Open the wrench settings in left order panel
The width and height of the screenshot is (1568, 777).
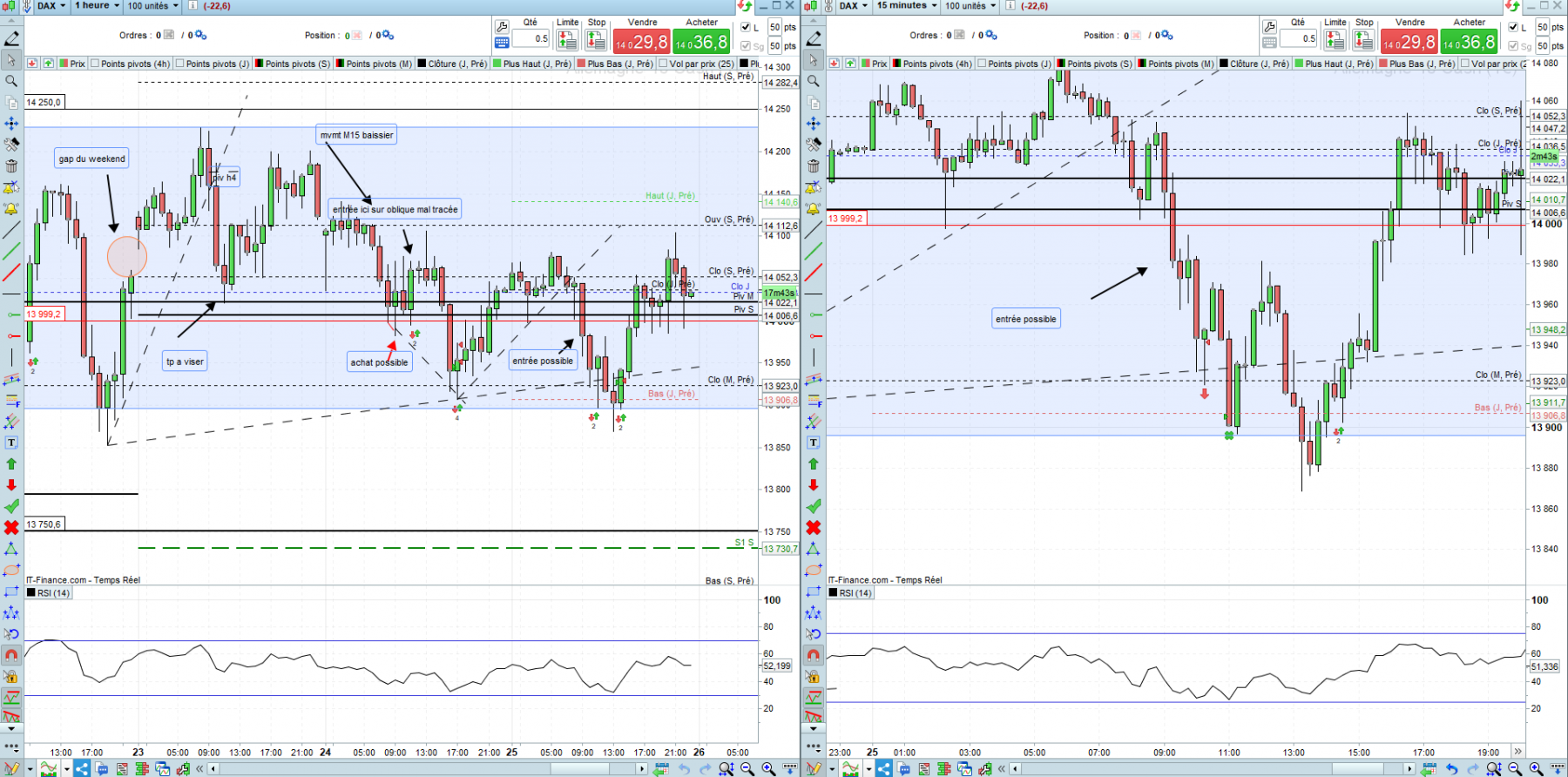pyautogui.click(x=502, y=27)
